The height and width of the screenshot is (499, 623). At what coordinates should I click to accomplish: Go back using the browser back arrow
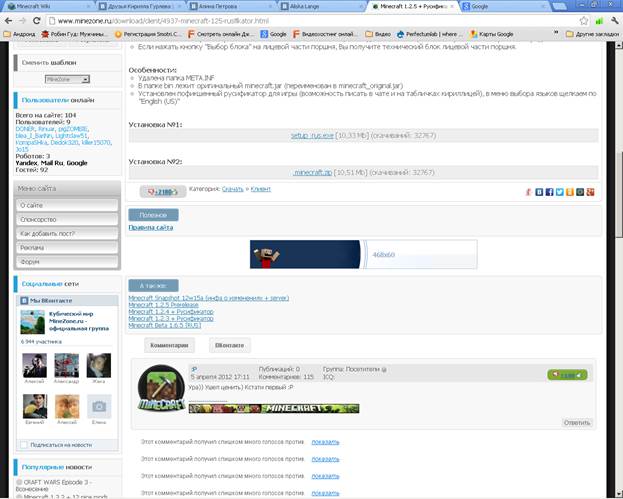(x=8, y=21)
